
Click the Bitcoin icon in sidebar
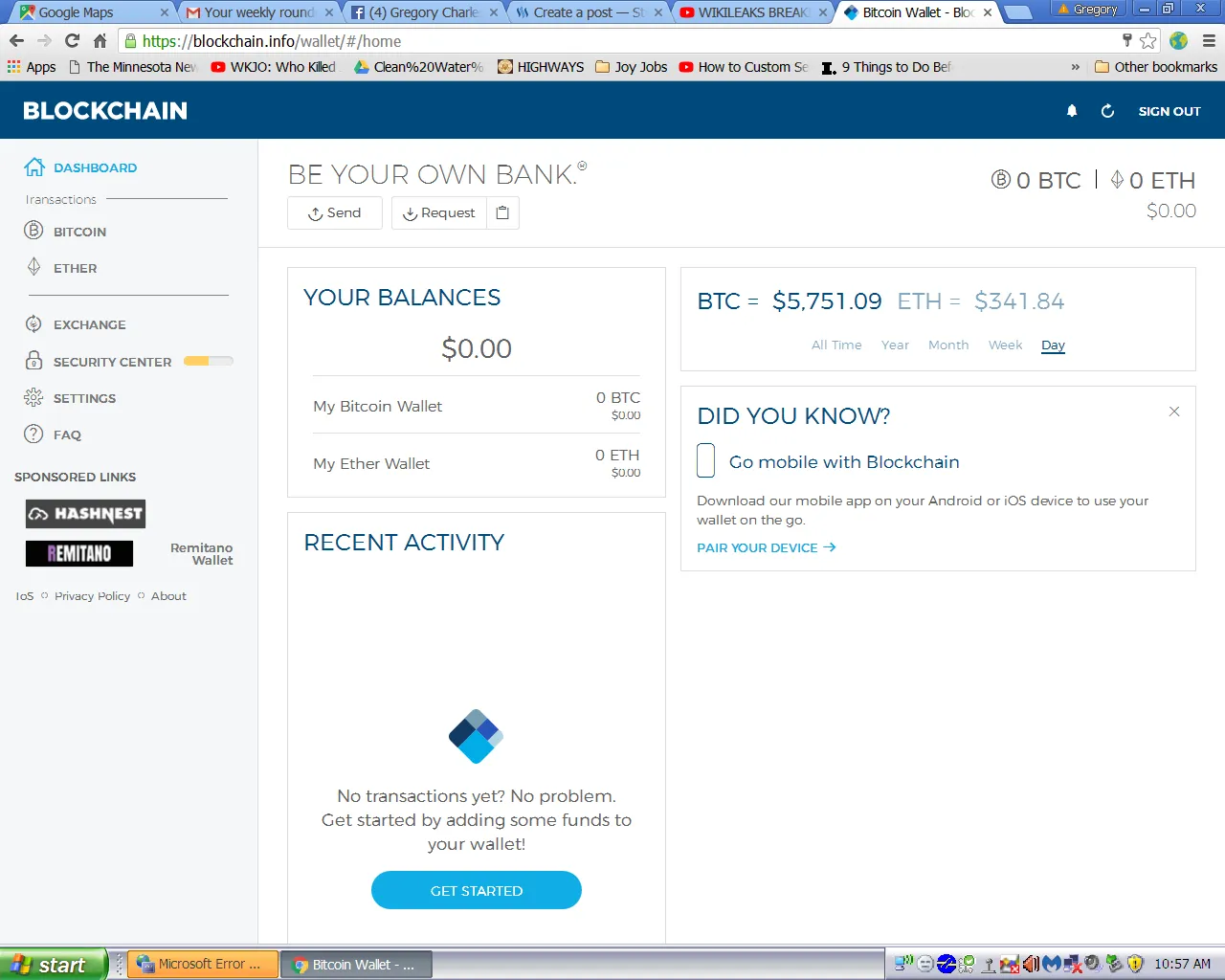point(33,230)
